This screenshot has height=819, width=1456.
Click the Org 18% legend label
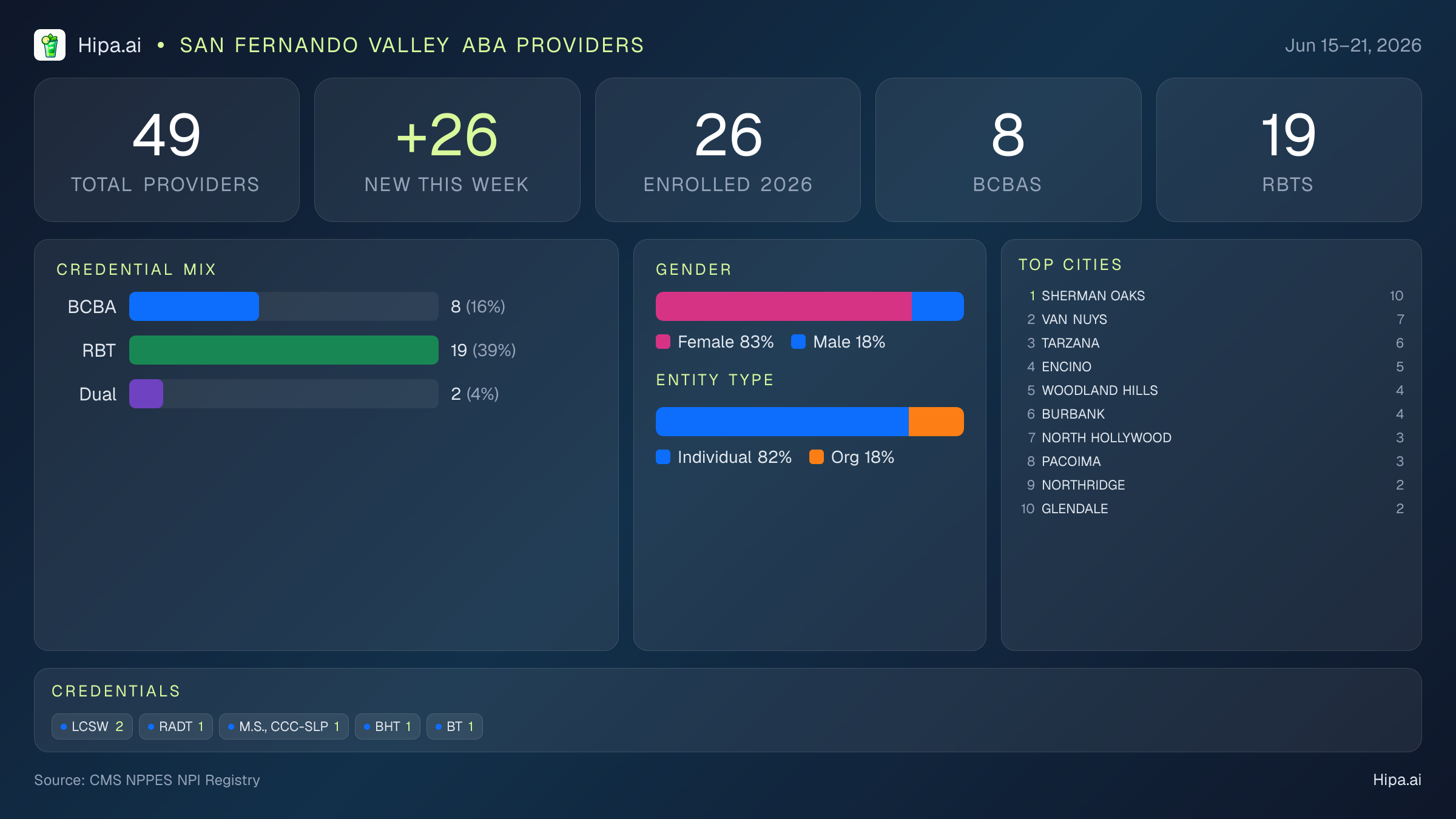863,457
